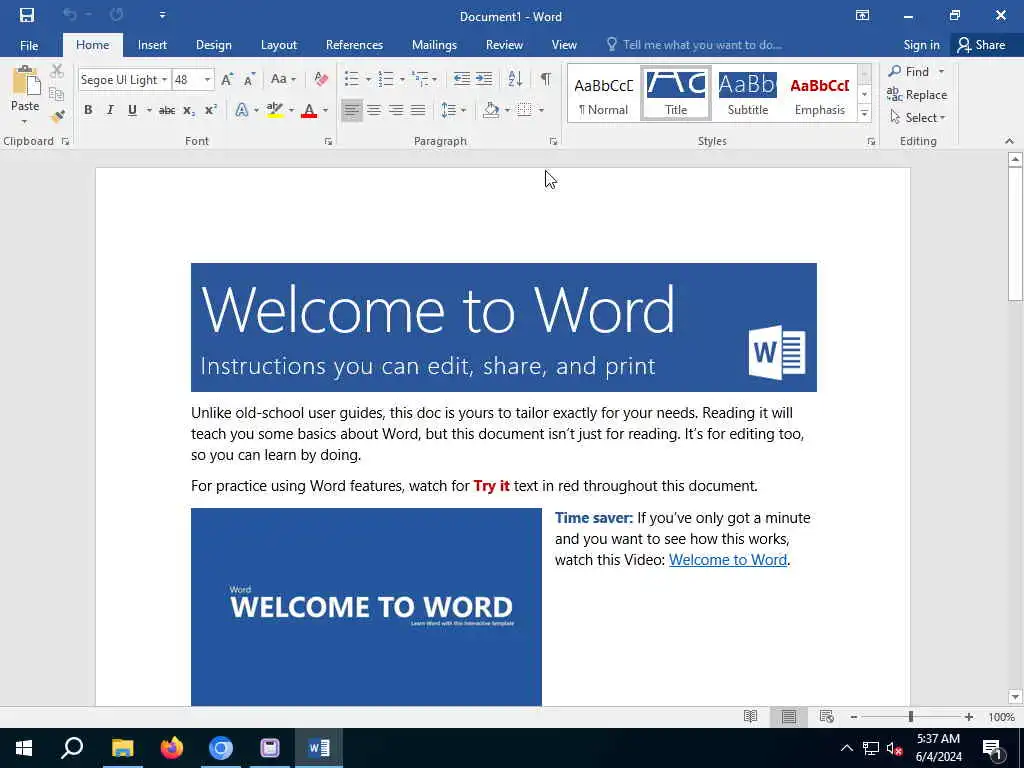The image size is (1024, 768).
Task: Justify the paragraph text
Action: pos(418,110)
